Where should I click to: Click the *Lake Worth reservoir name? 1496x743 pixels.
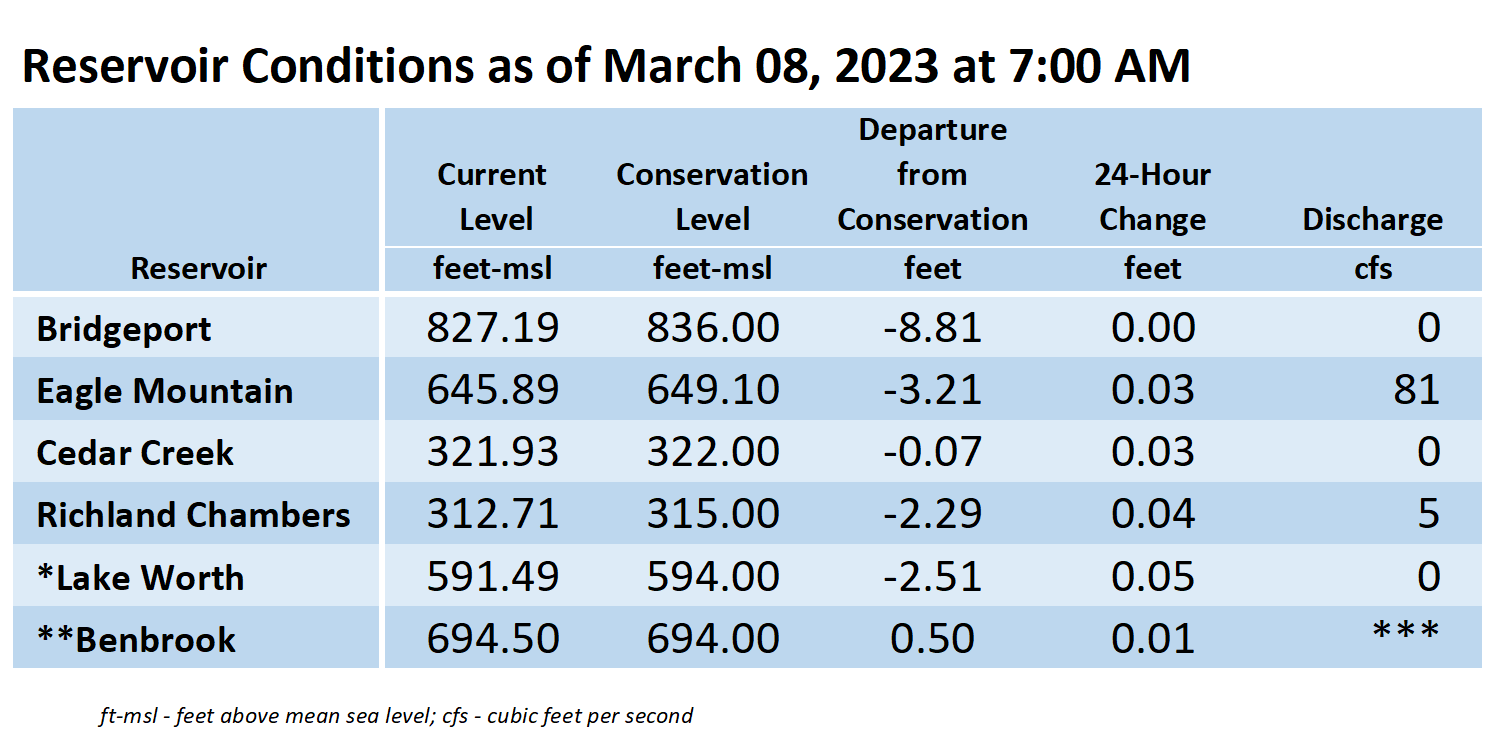click(x=141, y=578)
